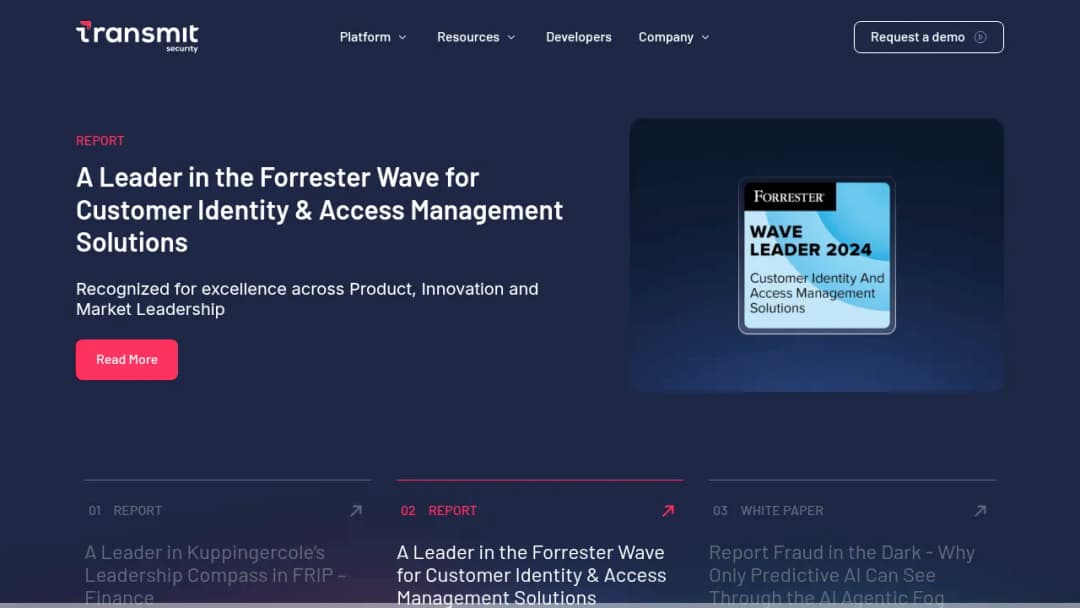Go to the Developers page
This screenshot has height=608, width=1080.
[579, 37]
